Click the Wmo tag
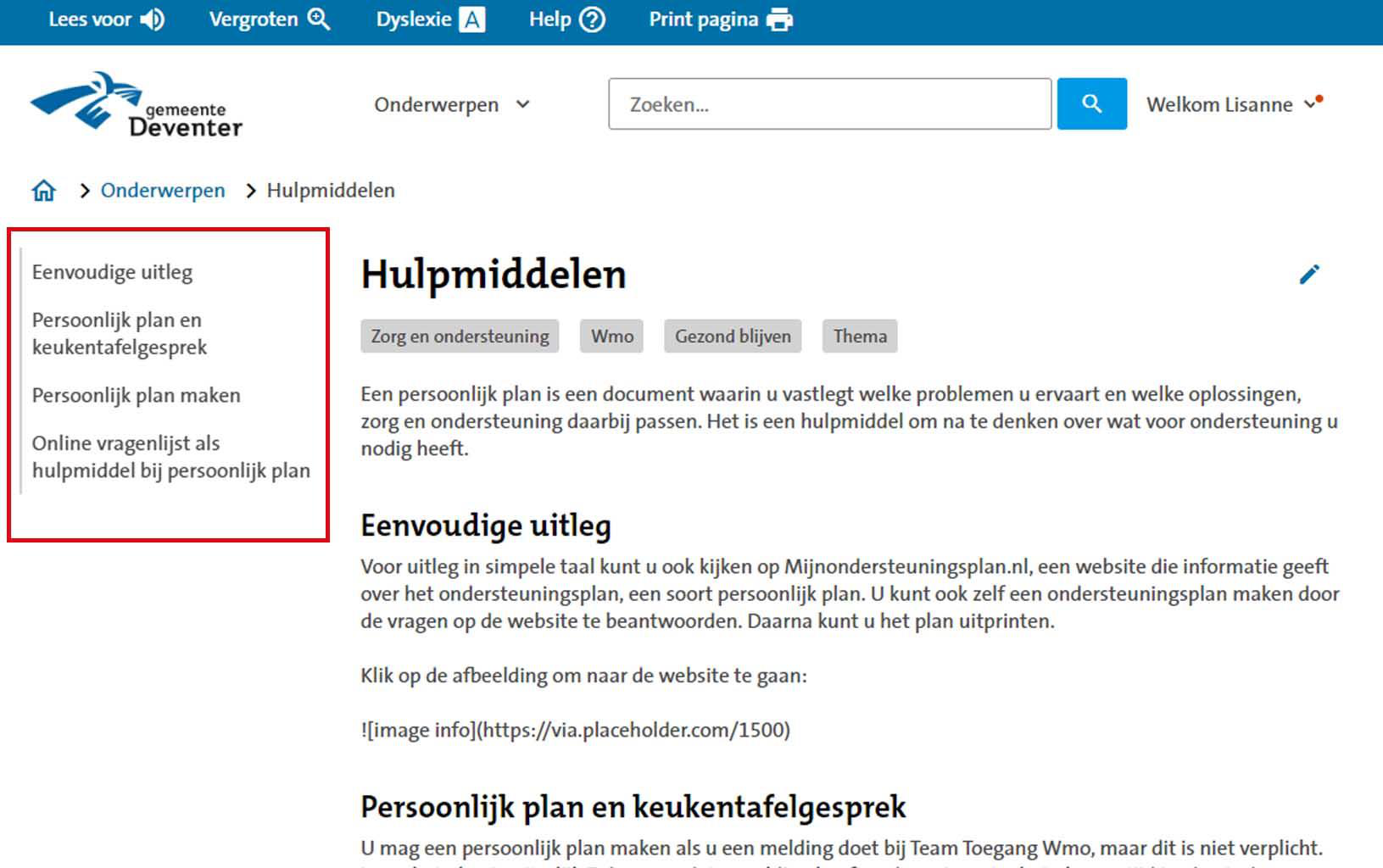 [611, 337]
